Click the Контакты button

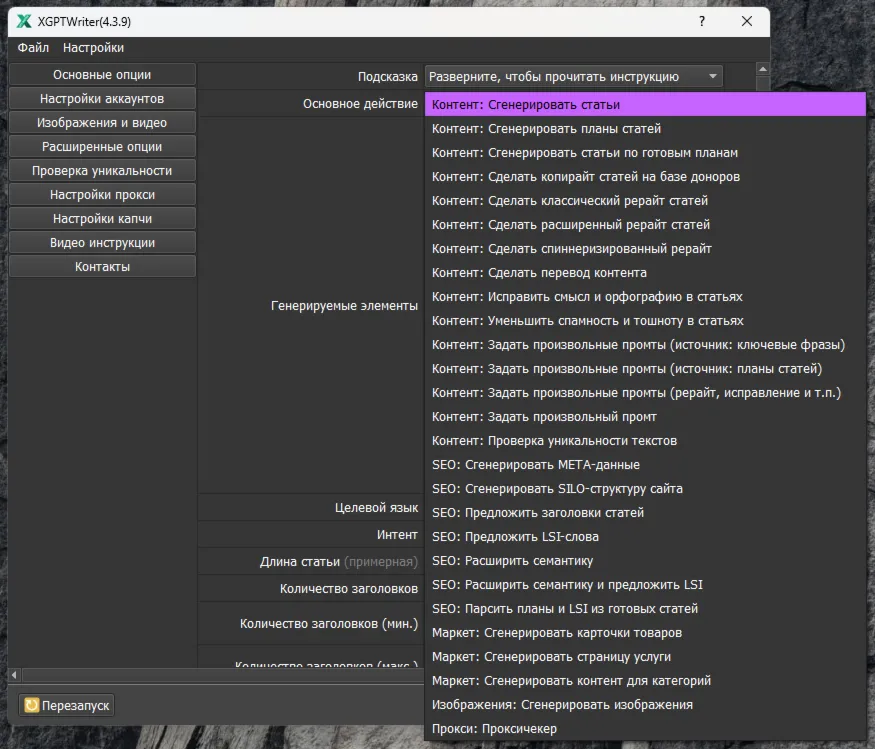tap(102, 267)
